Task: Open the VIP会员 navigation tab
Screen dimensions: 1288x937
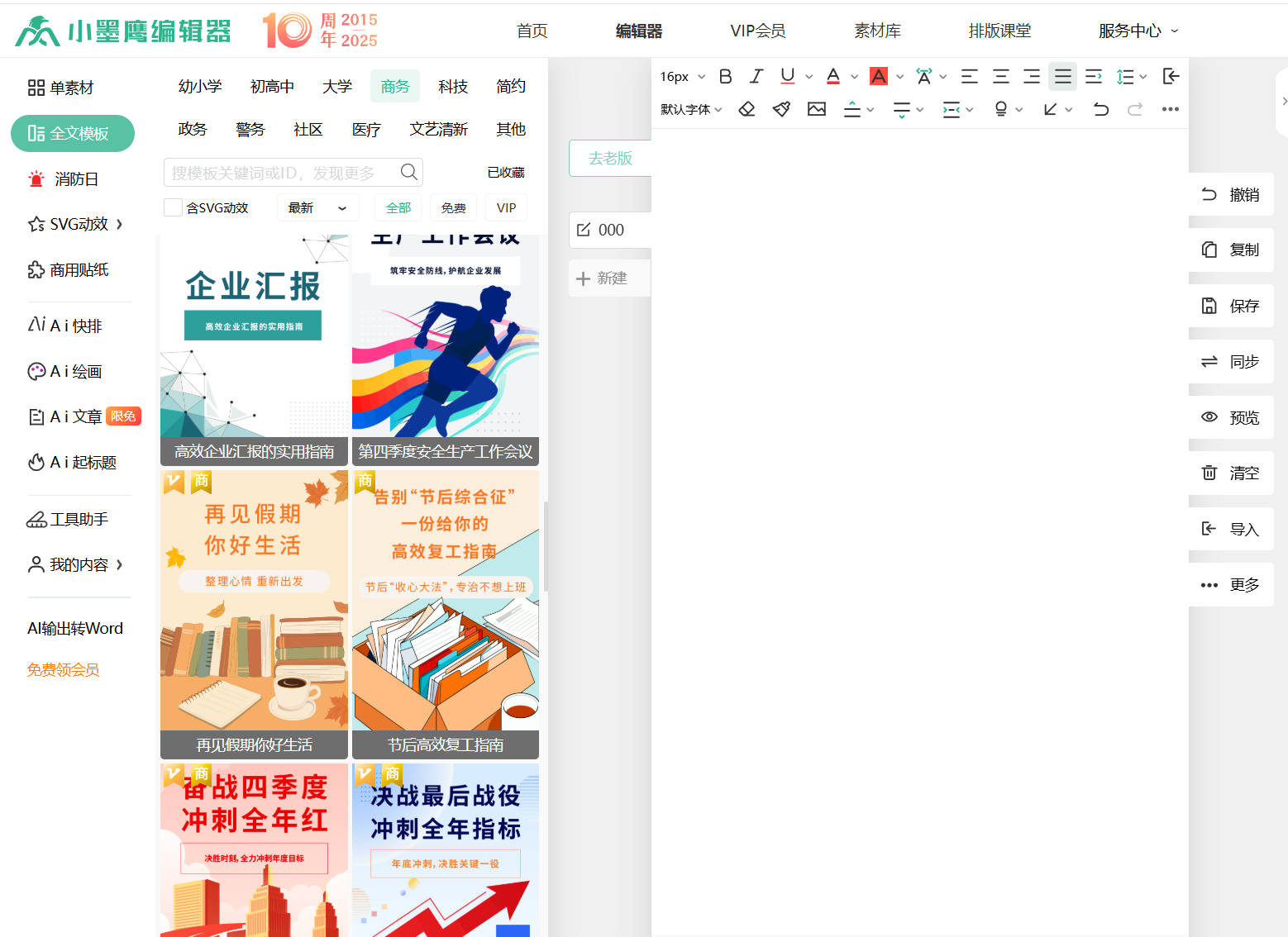Action: (757, 31)
